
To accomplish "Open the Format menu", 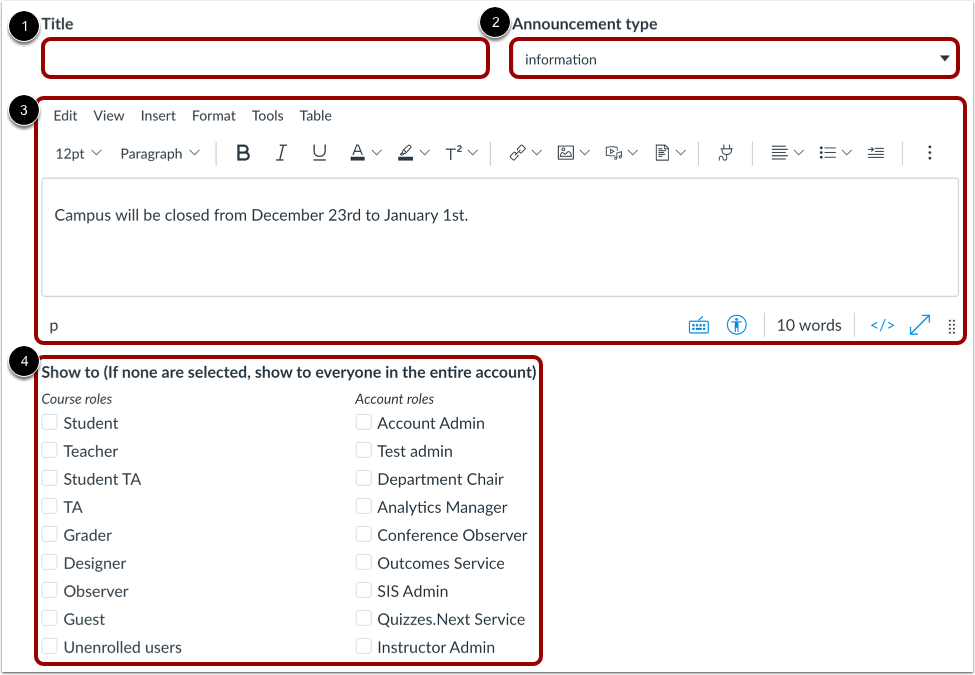I will point(213,115).
